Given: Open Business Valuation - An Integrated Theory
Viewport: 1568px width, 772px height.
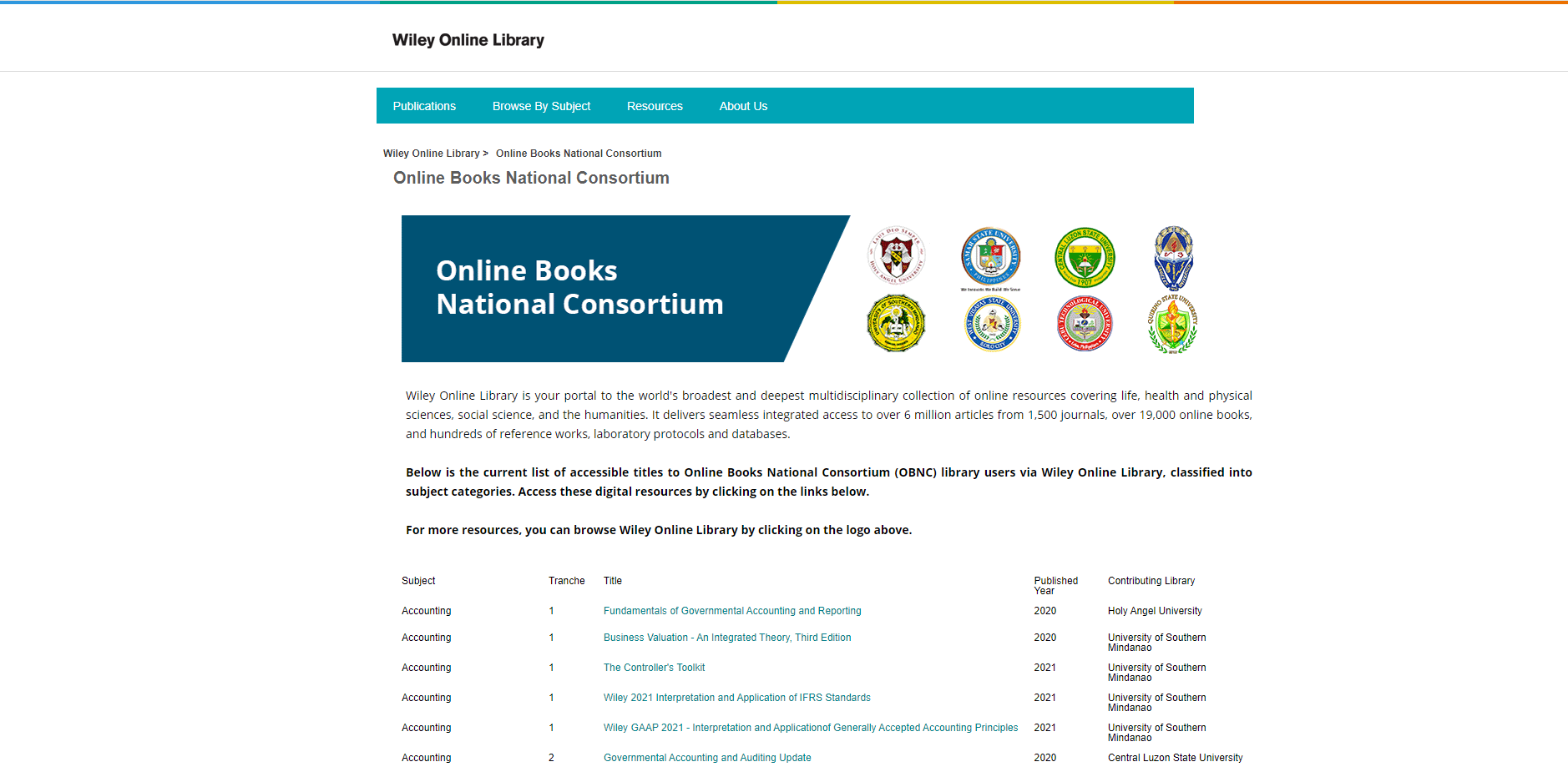Looking at the screenshot, I should (727, 638).
